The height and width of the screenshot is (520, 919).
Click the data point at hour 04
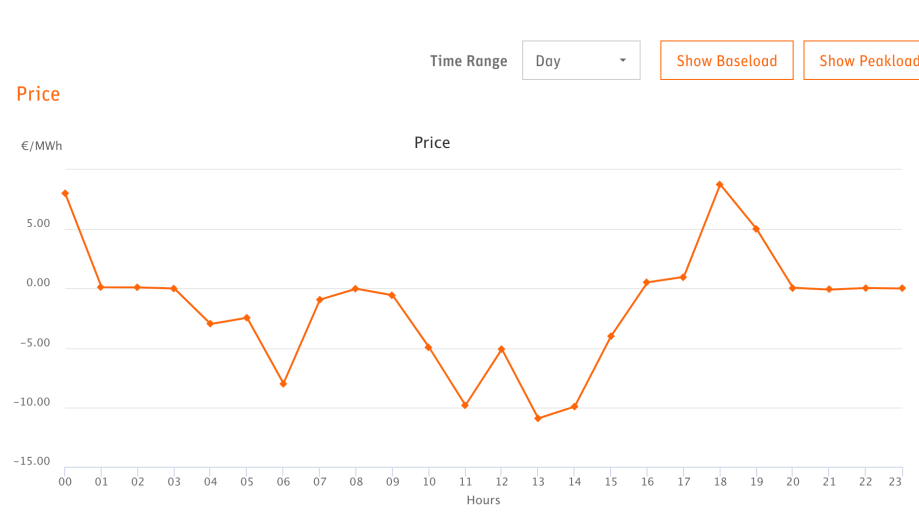pyautogui.click(x=210, y=324)
